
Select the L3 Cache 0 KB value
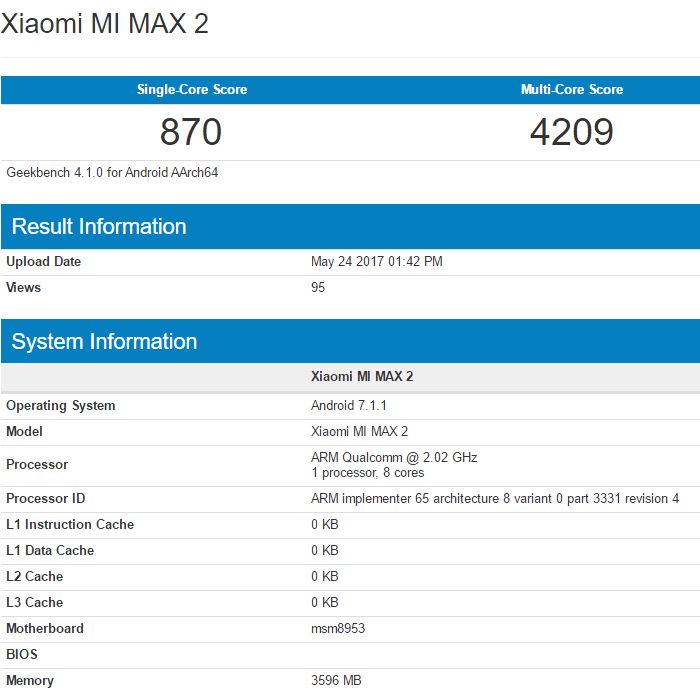(x=325, y=603)
